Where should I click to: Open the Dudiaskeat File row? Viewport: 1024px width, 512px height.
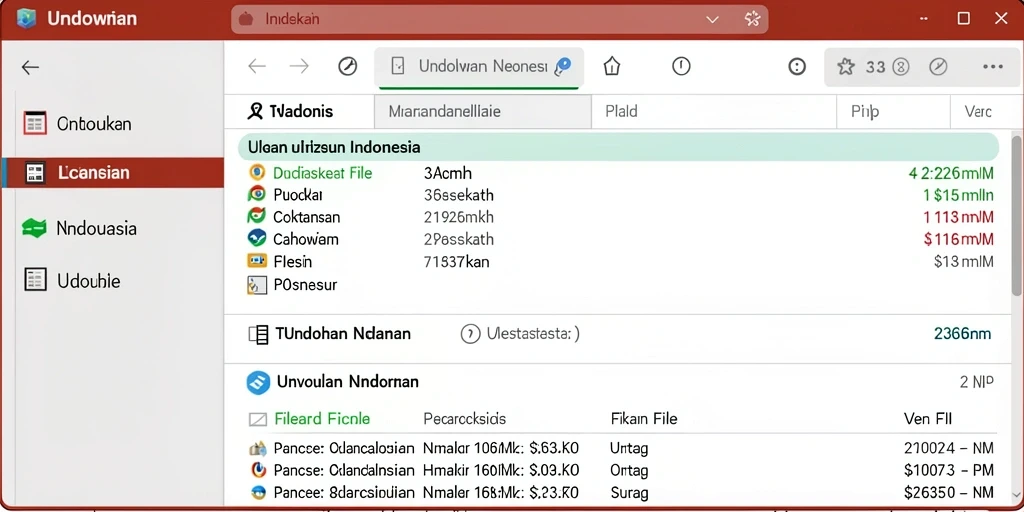point(620,173)
